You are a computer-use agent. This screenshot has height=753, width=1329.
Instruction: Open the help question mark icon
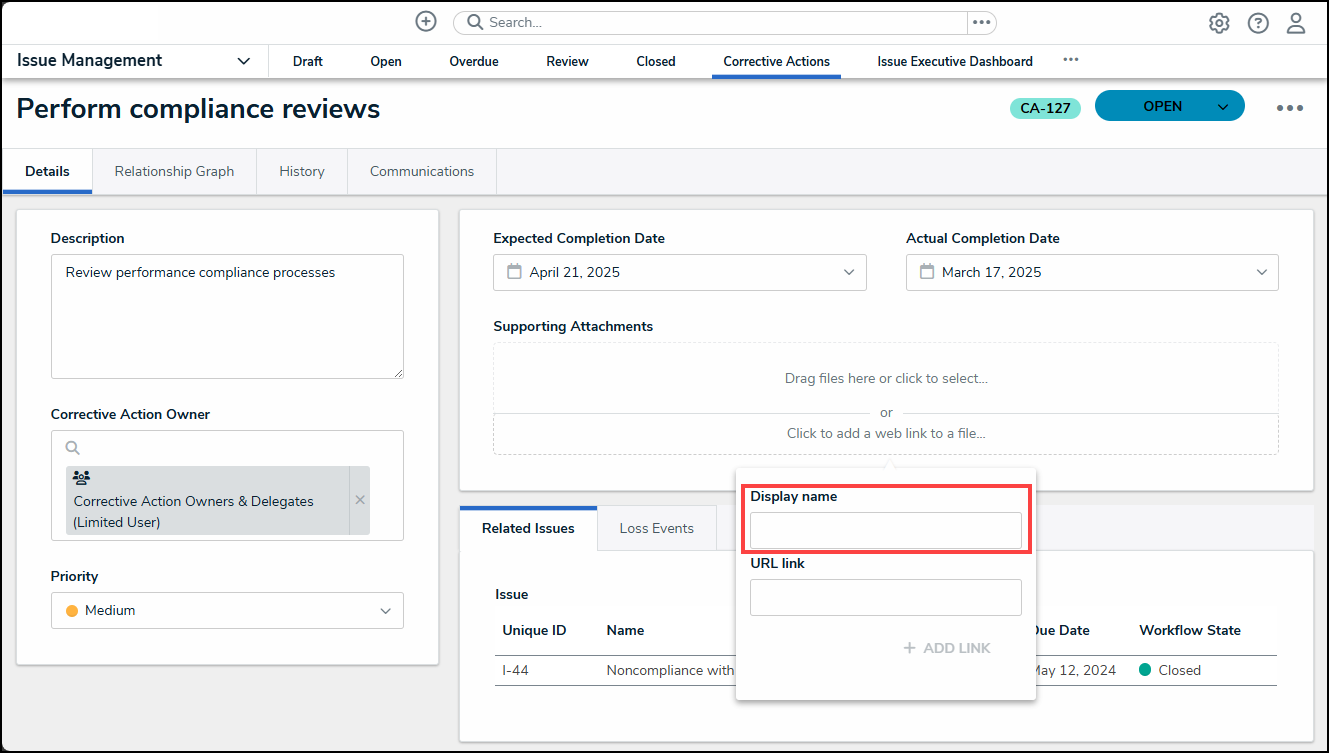coord(1258,23)
